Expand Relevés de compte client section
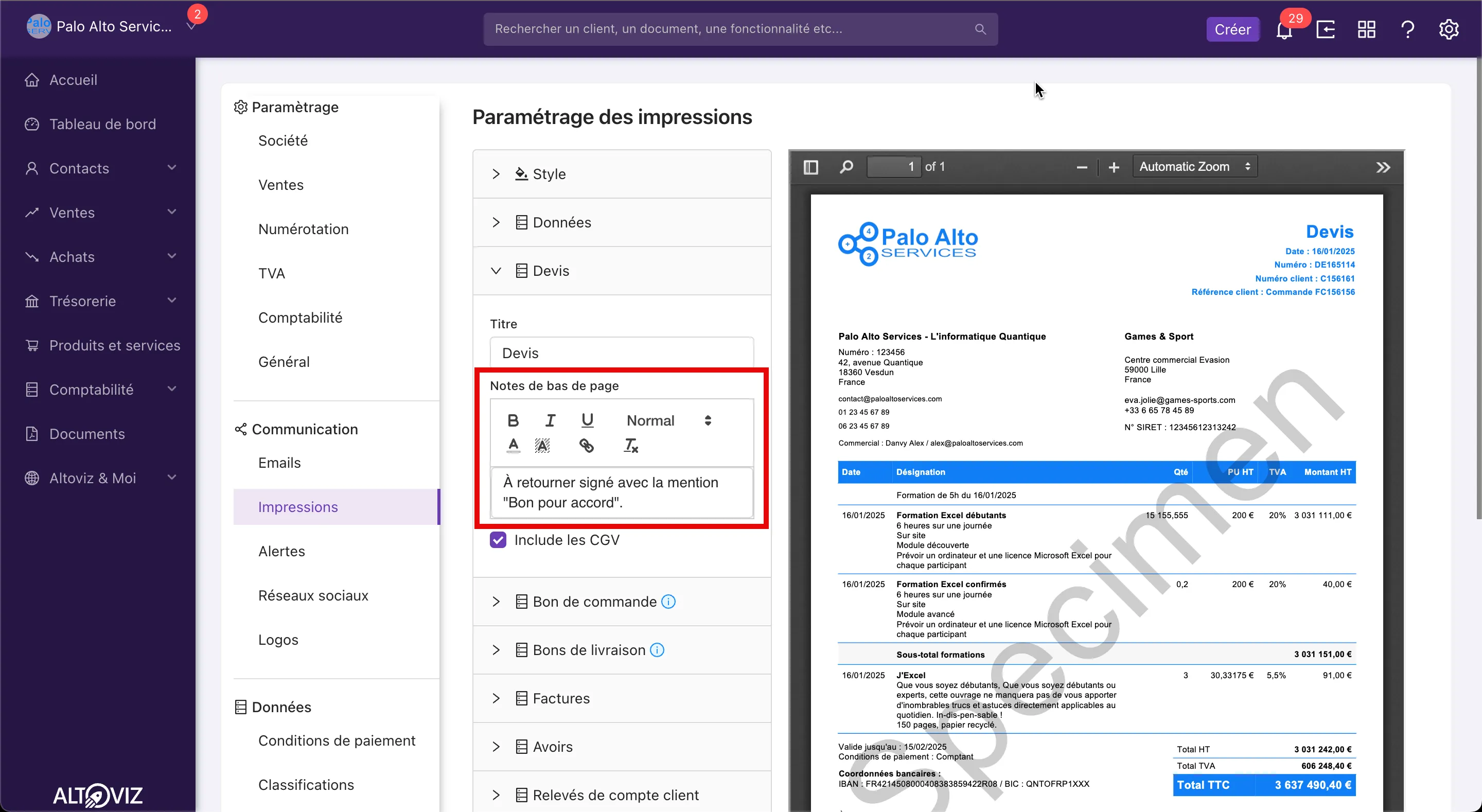1482x812 pixels. (622, 796)
